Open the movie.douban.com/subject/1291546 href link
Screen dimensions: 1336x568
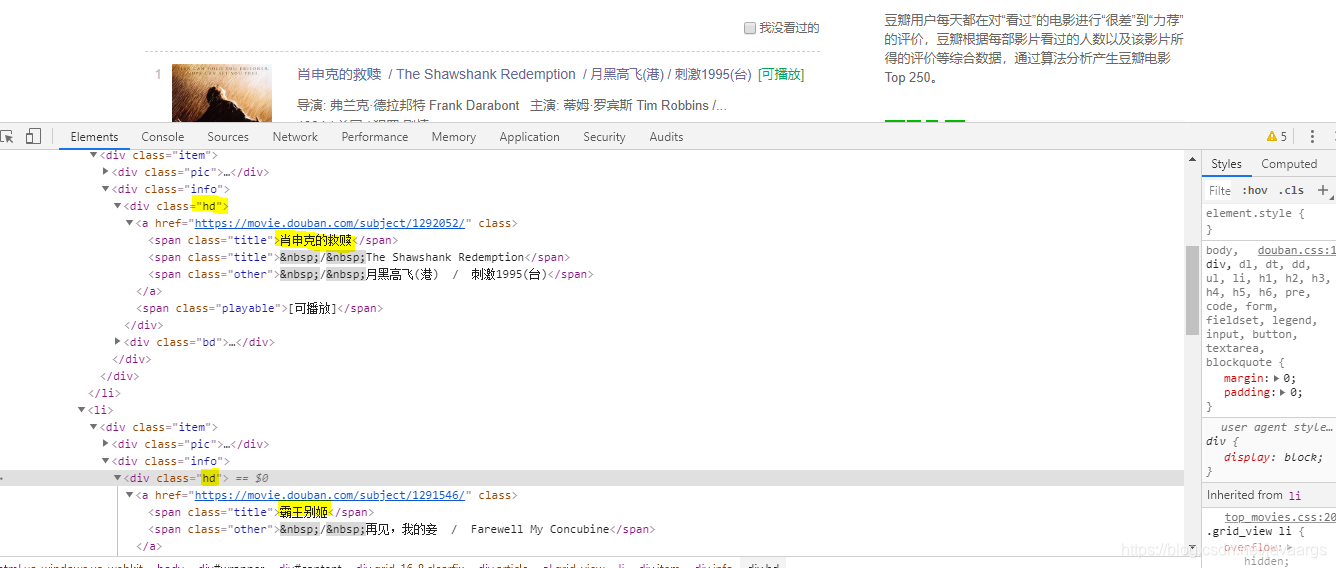tap(330, 495)
